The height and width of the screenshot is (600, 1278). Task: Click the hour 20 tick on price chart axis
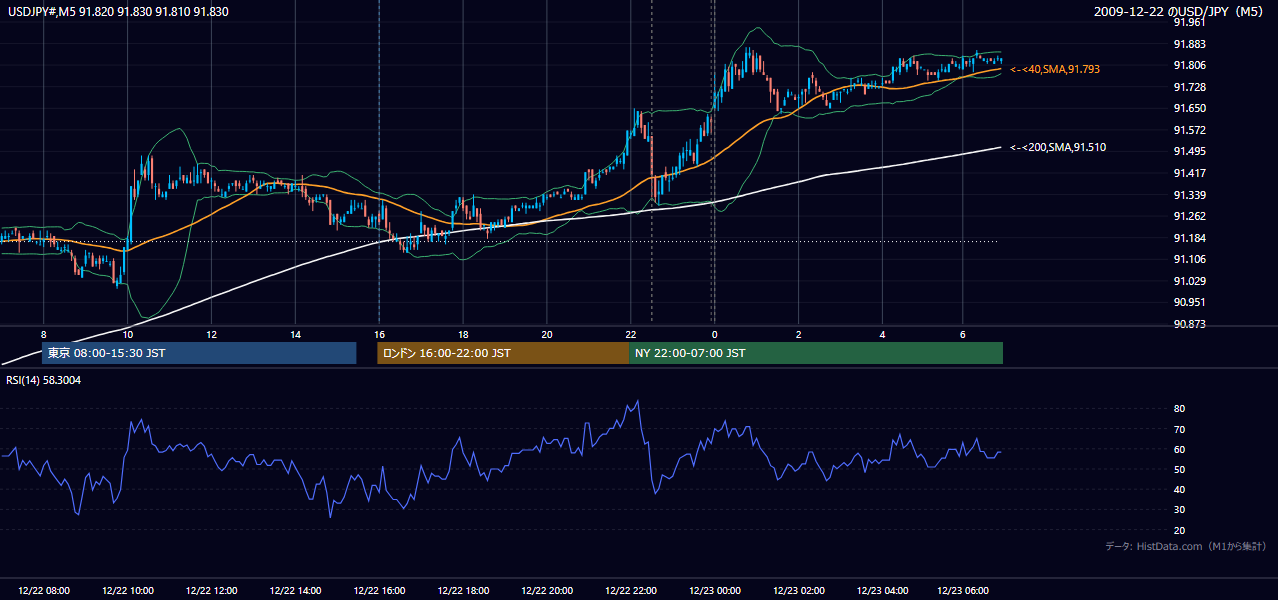pos(547,334)
